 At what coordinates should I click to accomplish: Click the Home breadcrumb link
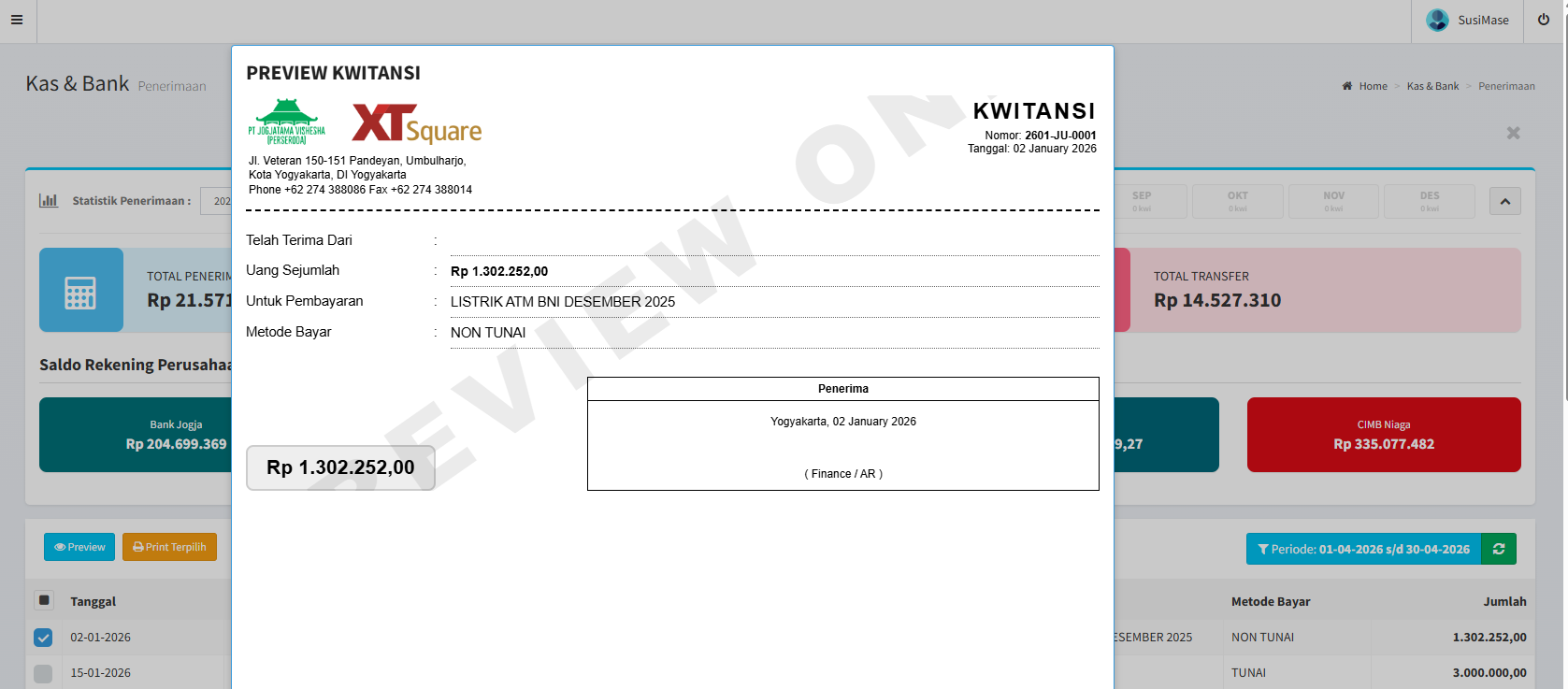pos(1373,86)
